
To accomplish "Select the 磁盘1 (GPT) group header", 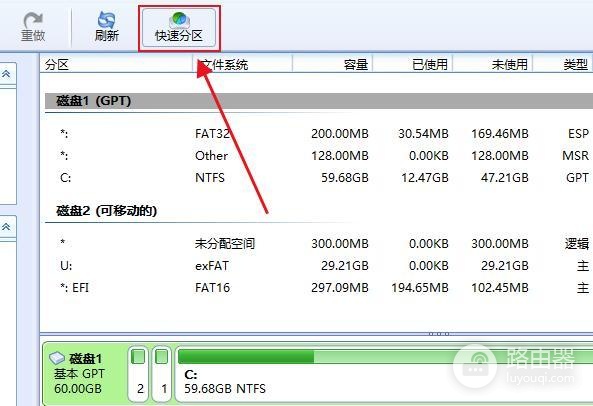I will [x=319, y=101].
